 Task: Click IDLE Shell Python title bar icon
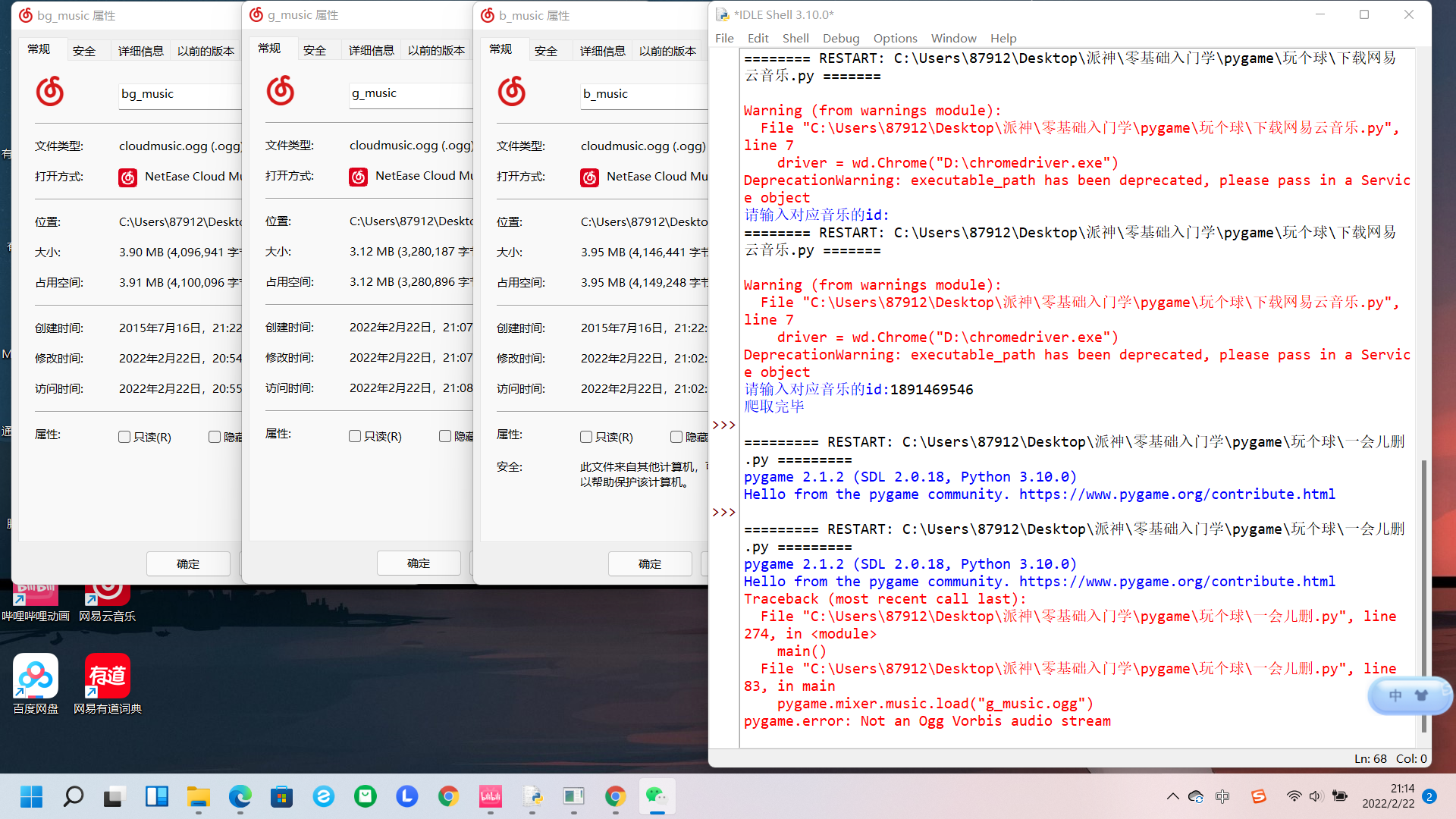point(723,15)
